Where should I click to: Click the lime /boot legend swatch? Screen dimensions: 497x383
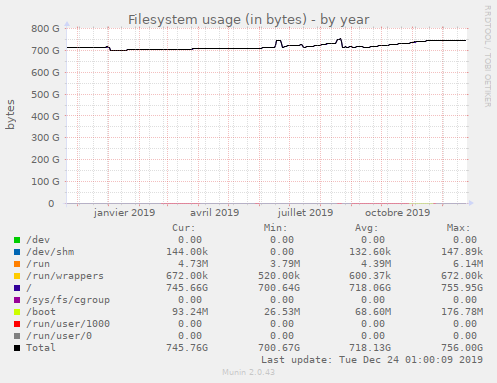(17, 312)
